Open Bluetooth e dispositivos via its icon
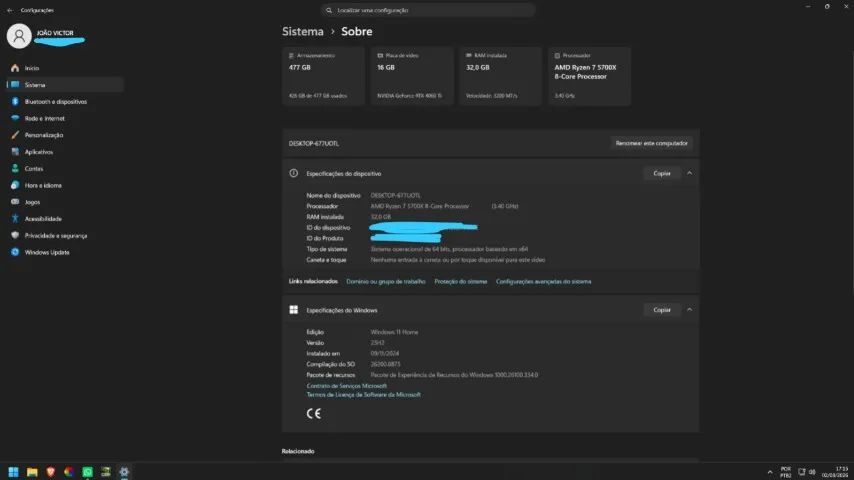This screenshot has height=480, width=854. [15, 101]
